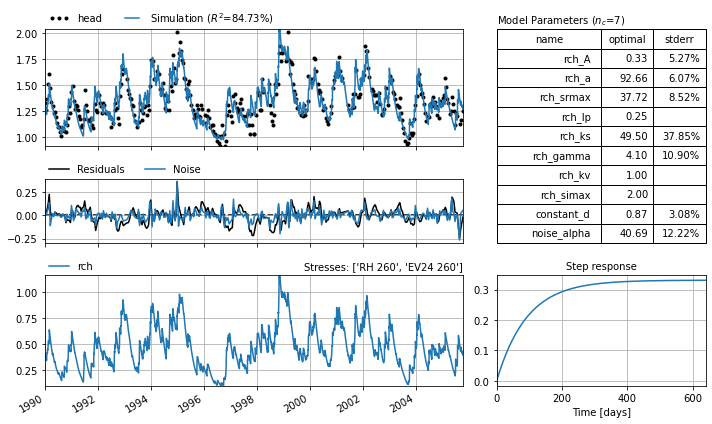Click the 1.75 y-axis tick of head plot
This screenshot has width=712, height=424.
coord(27,60)
